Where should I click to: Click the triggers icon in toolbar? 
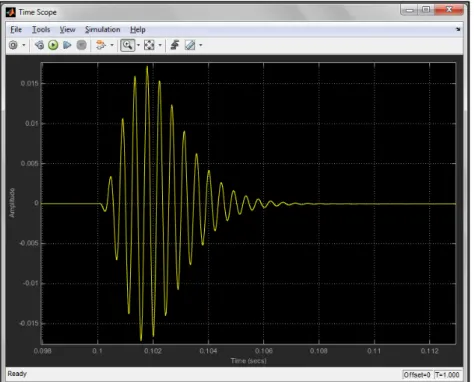(175, 45)
